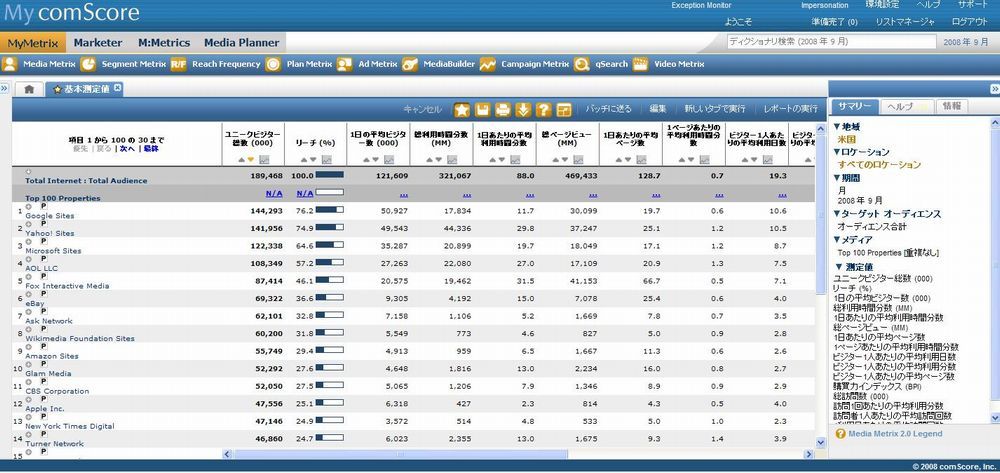Click the レポートの実行 button

pyautogui.click(x=789, y=108)
